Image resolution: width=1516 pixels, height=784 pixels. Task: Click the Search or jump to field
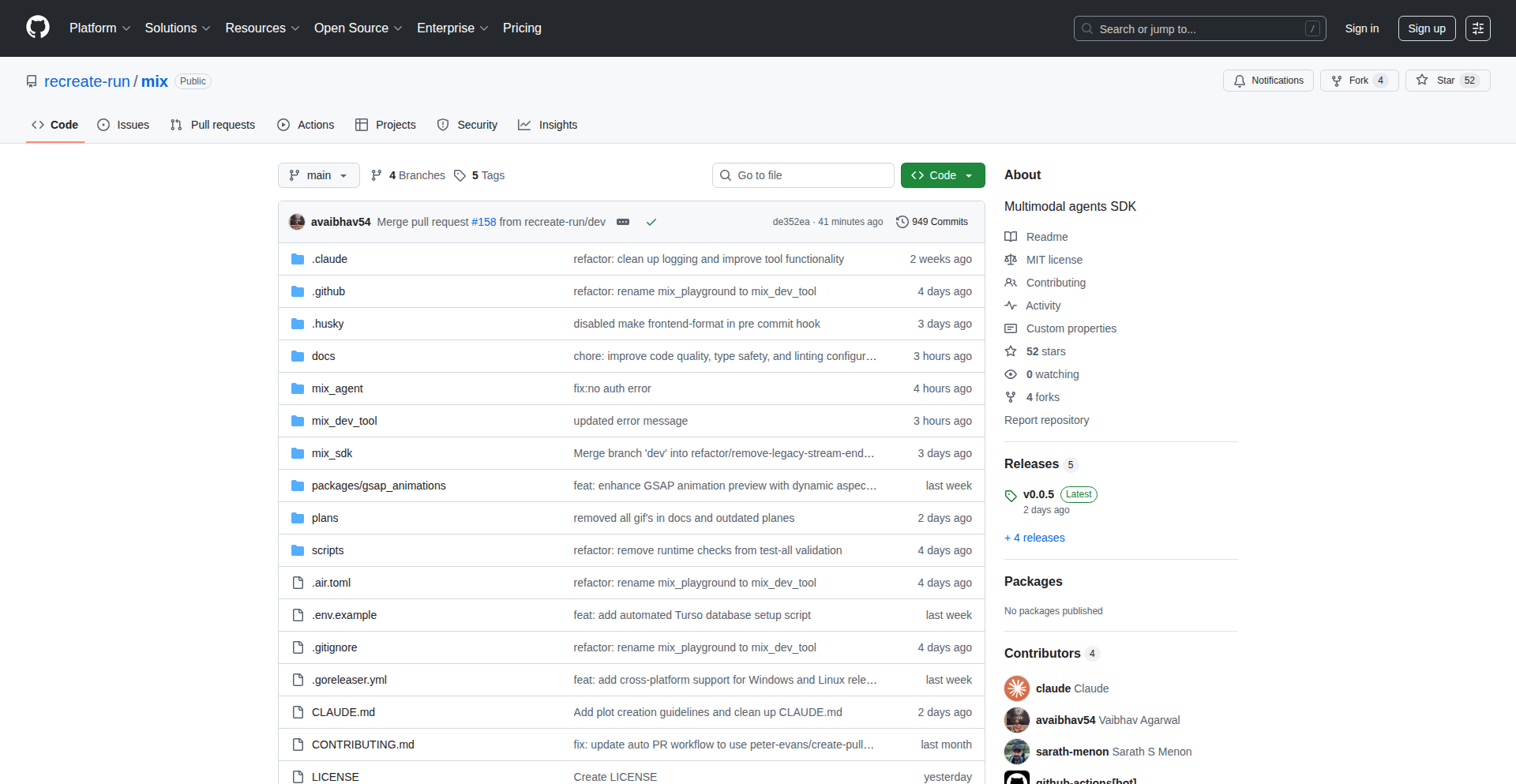coord(1199,28)
